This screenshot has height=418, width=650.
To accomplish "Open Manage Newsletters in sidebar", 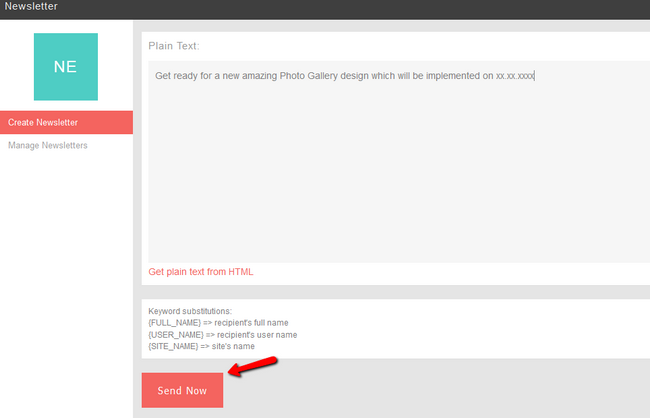I will click(x=48, y=146).
